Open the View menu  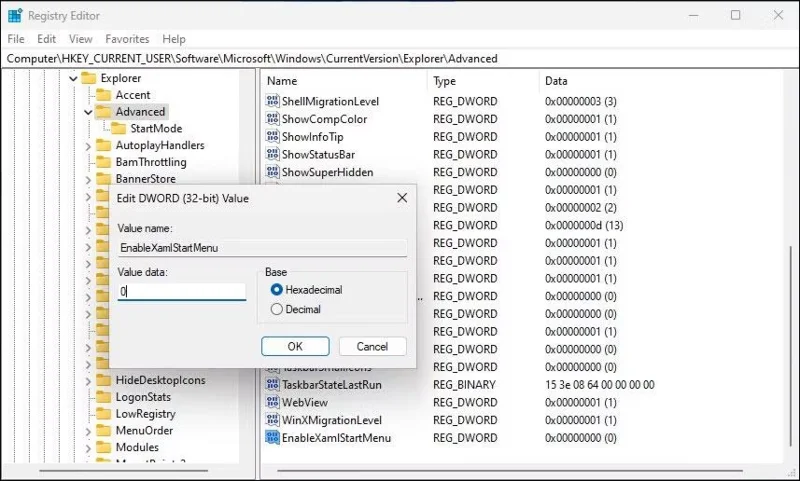[x=81, y=39]
